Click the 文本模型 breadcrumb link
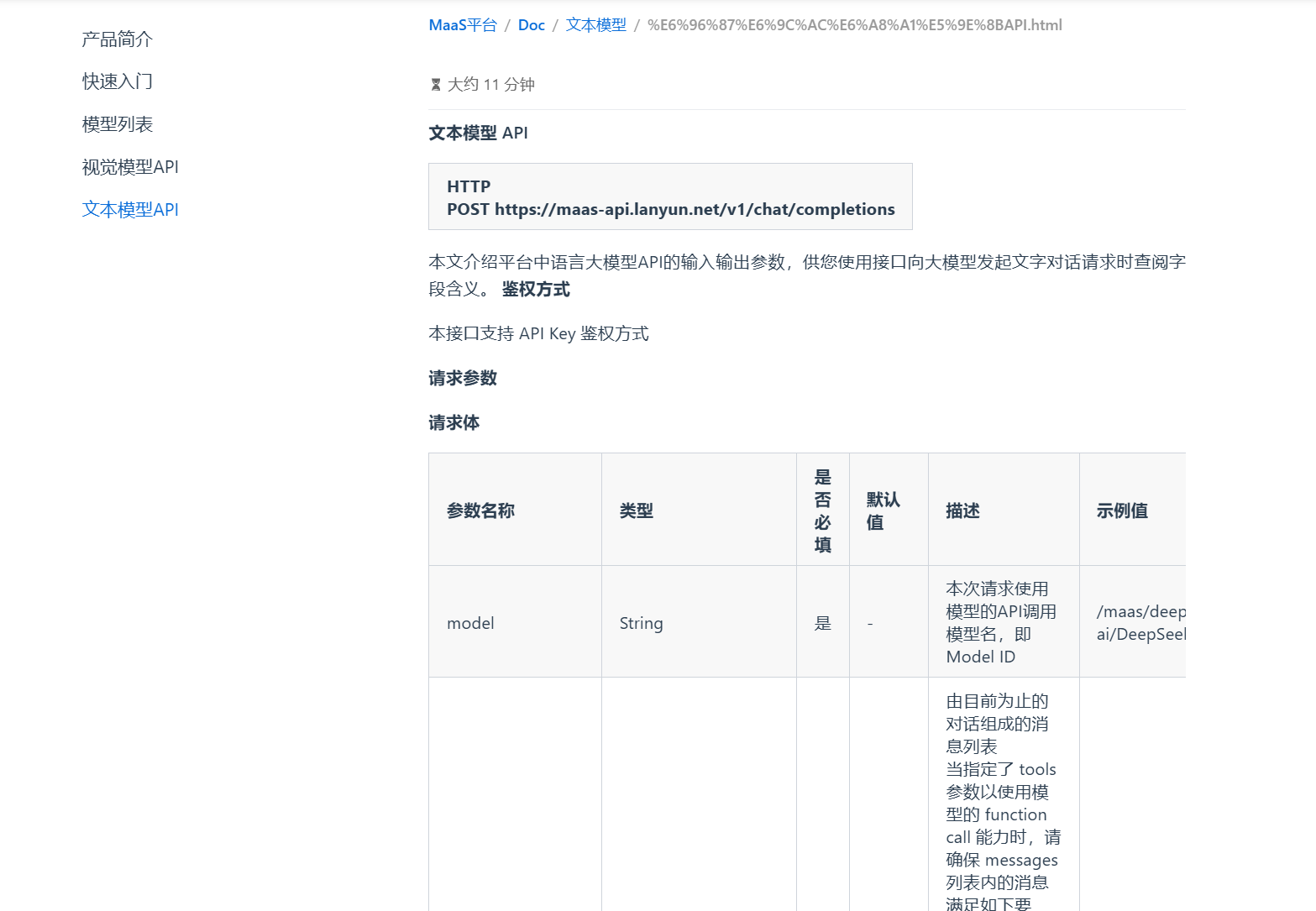 pyautogui.click(x=595, y=24)
